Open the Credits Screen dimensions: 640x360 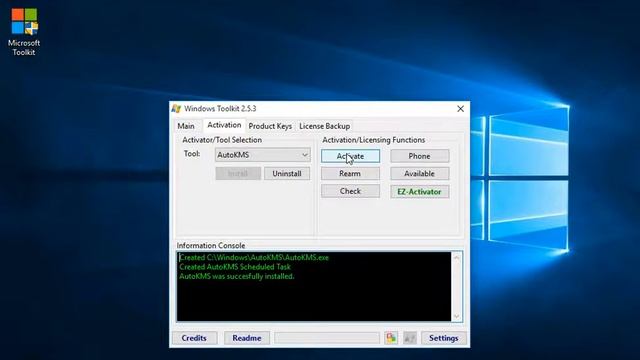point(194,338)
